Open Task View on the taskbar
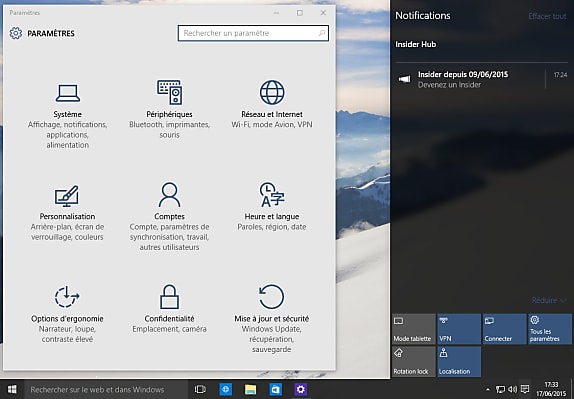This screenshot has width=574, height=399. [x=200, y=389]
